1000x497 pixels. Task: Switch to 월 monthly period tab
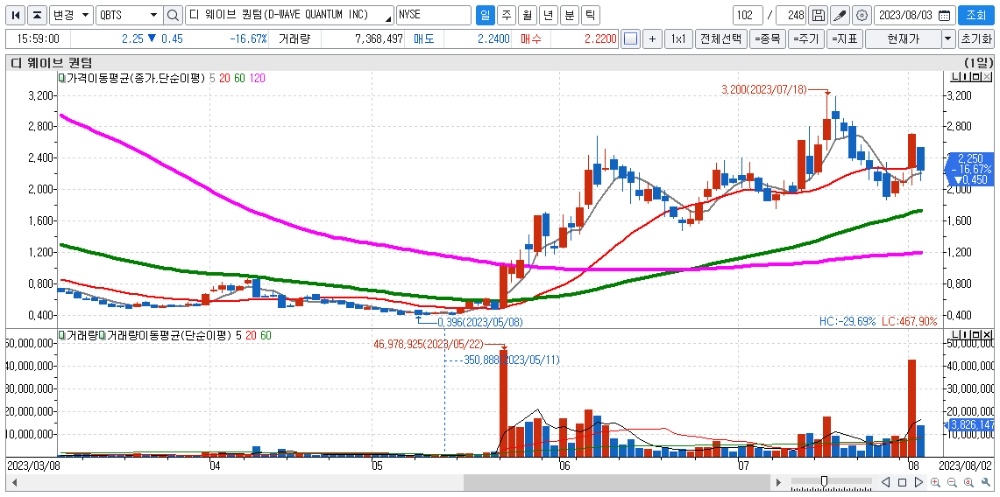click(527, 15)
